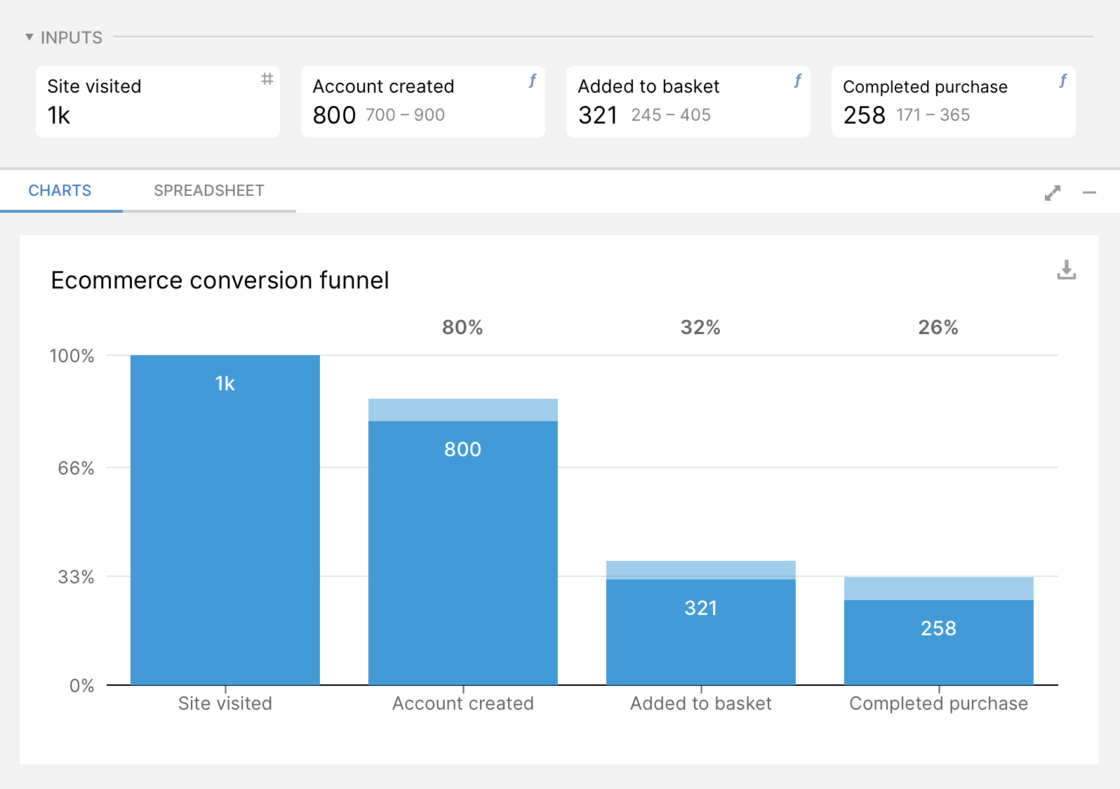This screenshot has width=1120, height=789.
Task: Edit the Site visited 1k value
Action: click(x=59, y=116)
